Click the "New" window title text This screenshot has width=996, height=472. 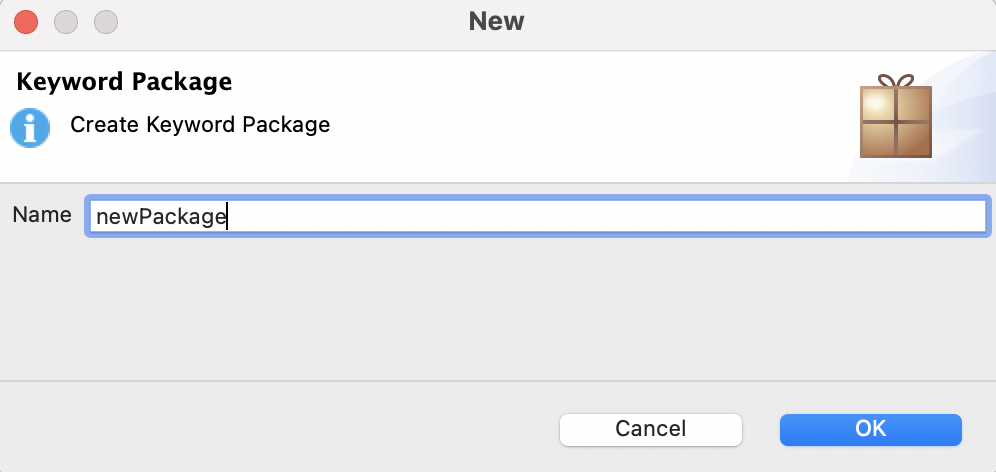point(497,21)
